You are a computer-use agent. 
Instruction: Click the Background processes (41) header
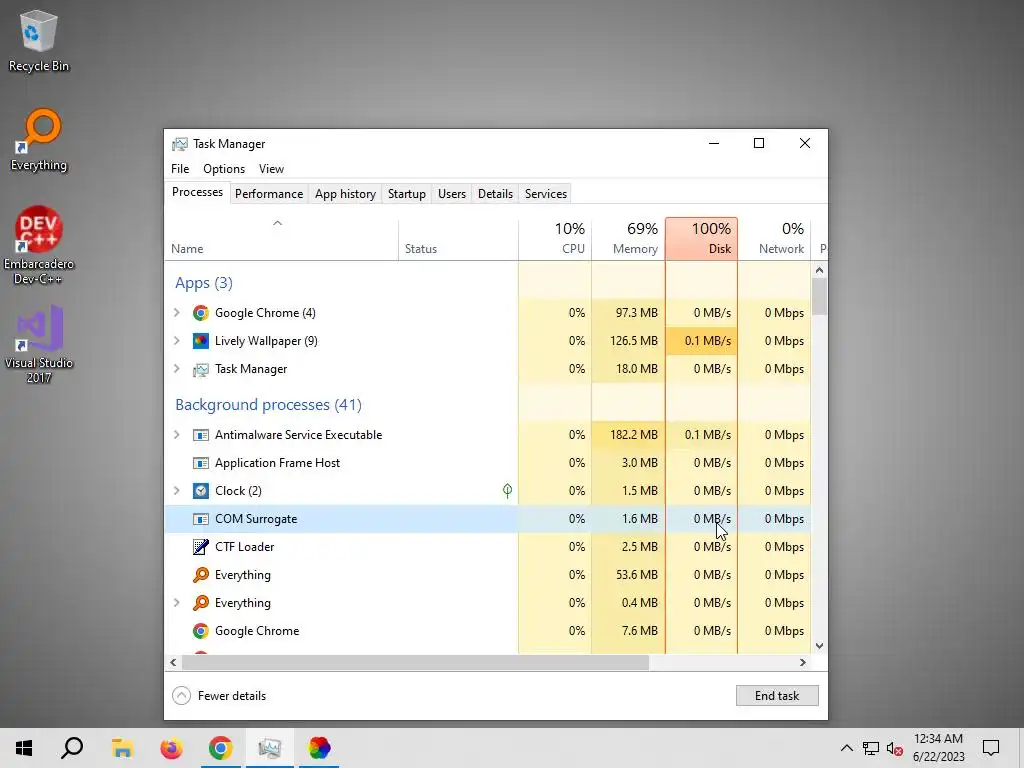coord(268,405)
